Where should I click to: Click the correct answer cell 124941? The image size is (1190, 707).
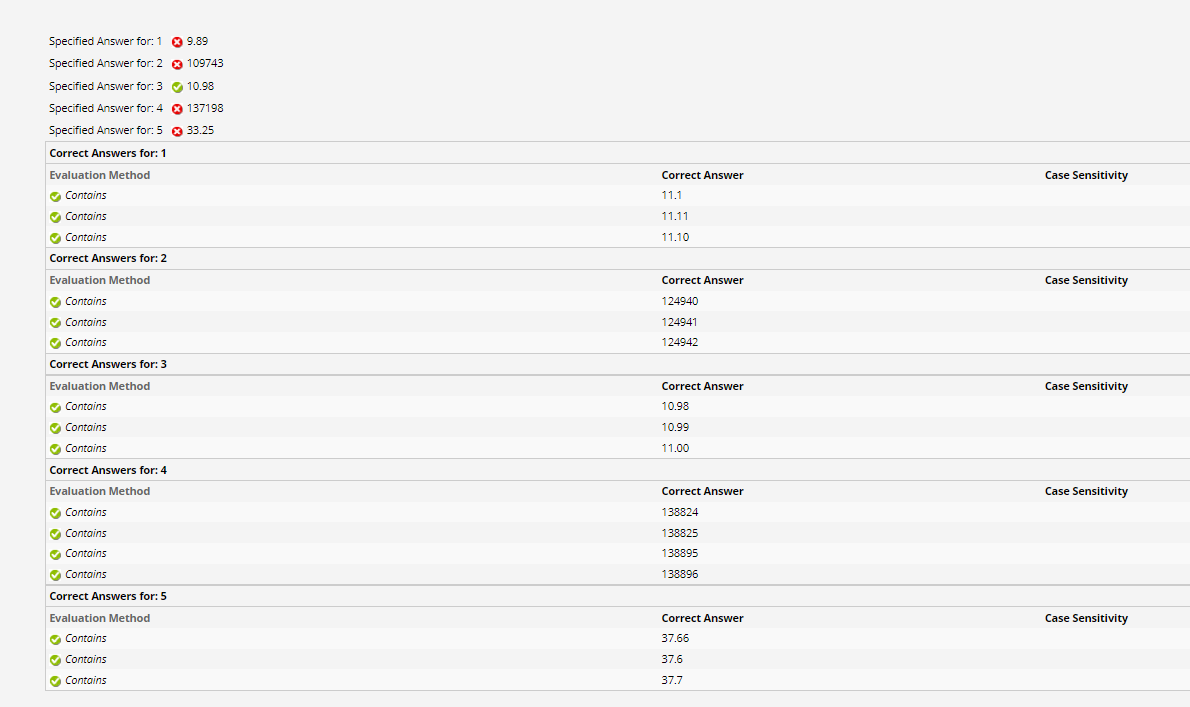point(679,322)
